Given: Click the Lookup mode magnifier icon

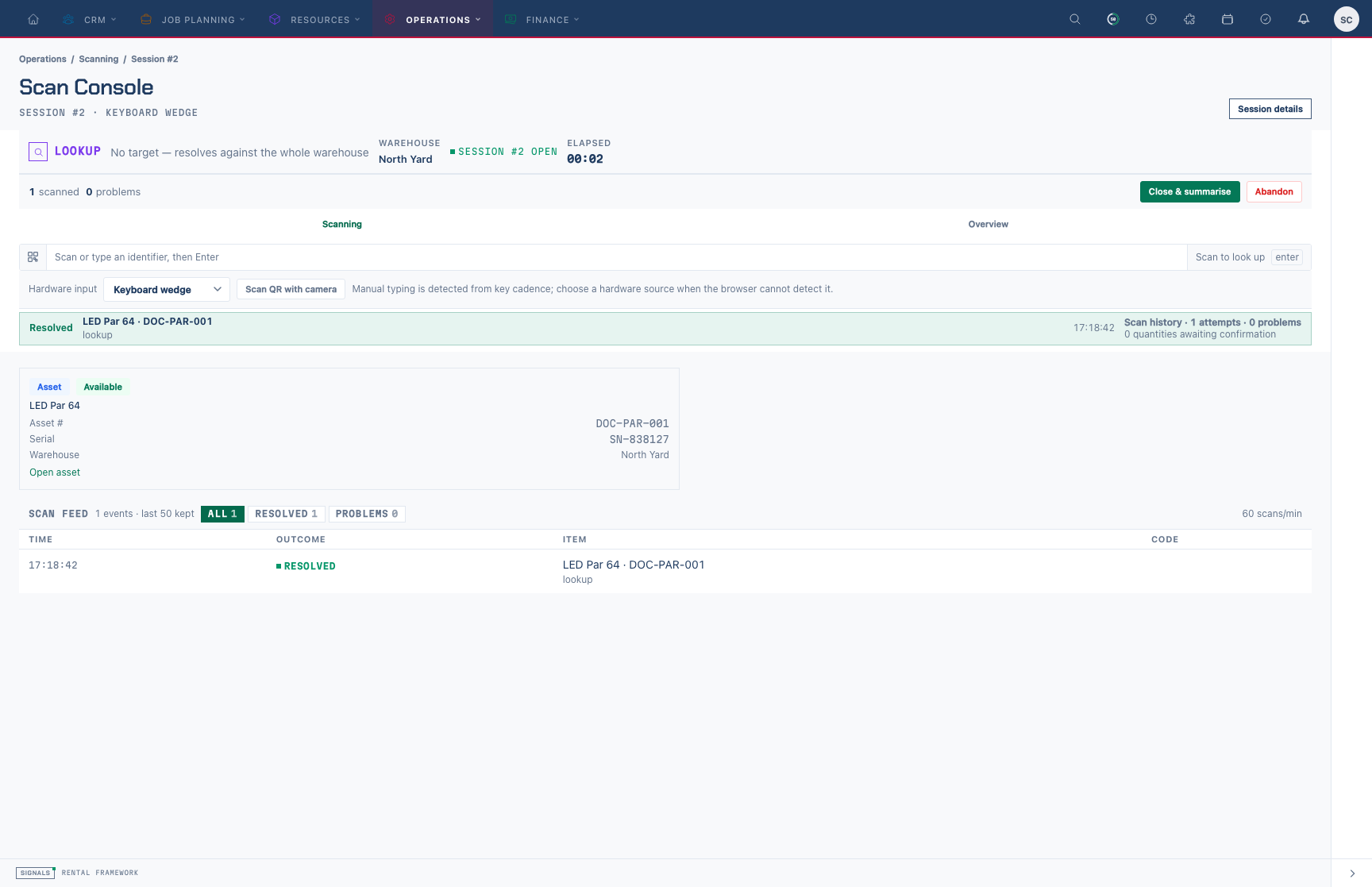Looking at the screenshot, I should [38, 152].
